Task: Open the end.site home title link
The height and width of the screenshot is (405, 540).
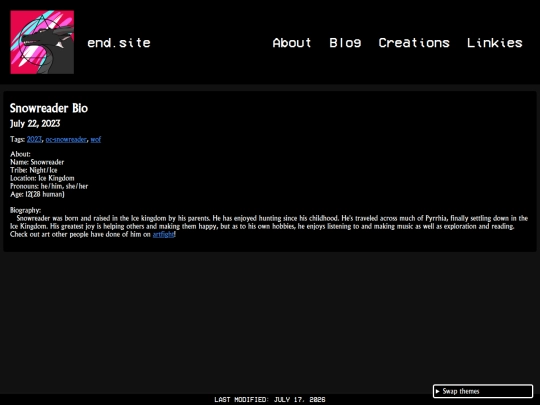Action: 119,43
